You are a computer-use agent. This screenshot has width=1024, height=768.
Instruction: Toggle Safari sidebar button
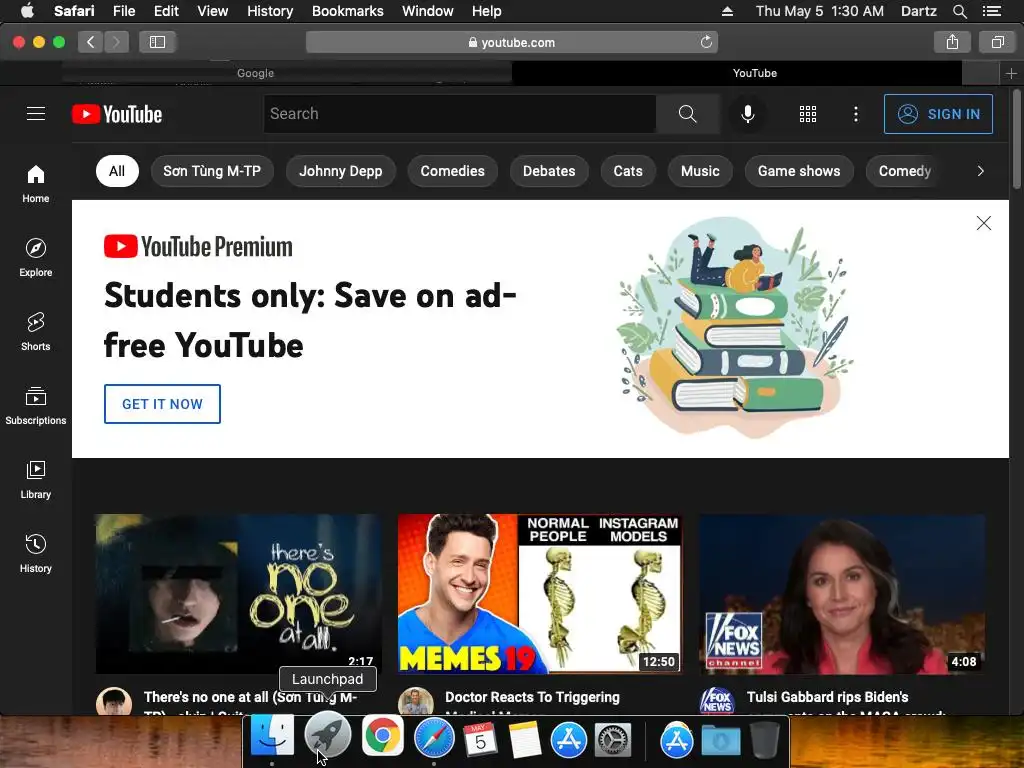[x=157, y=42]
